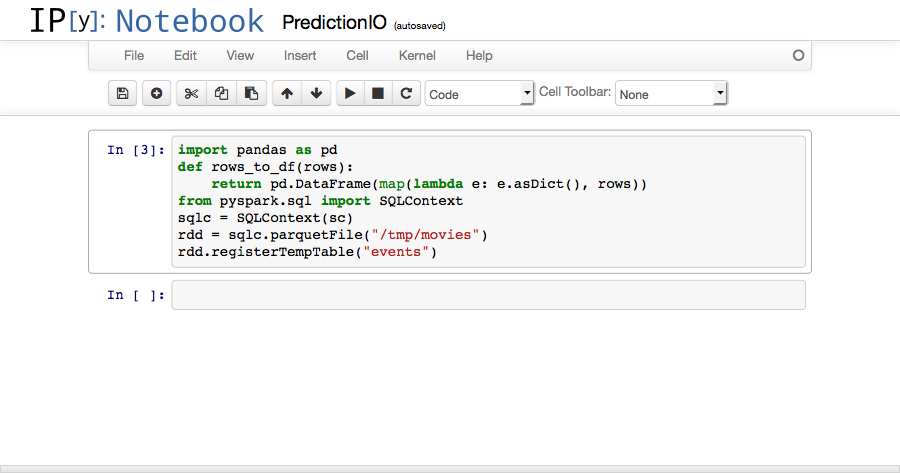Click the PredictionIO notebook title
Viewport: 900px width, 473px height.
(335, 22)
